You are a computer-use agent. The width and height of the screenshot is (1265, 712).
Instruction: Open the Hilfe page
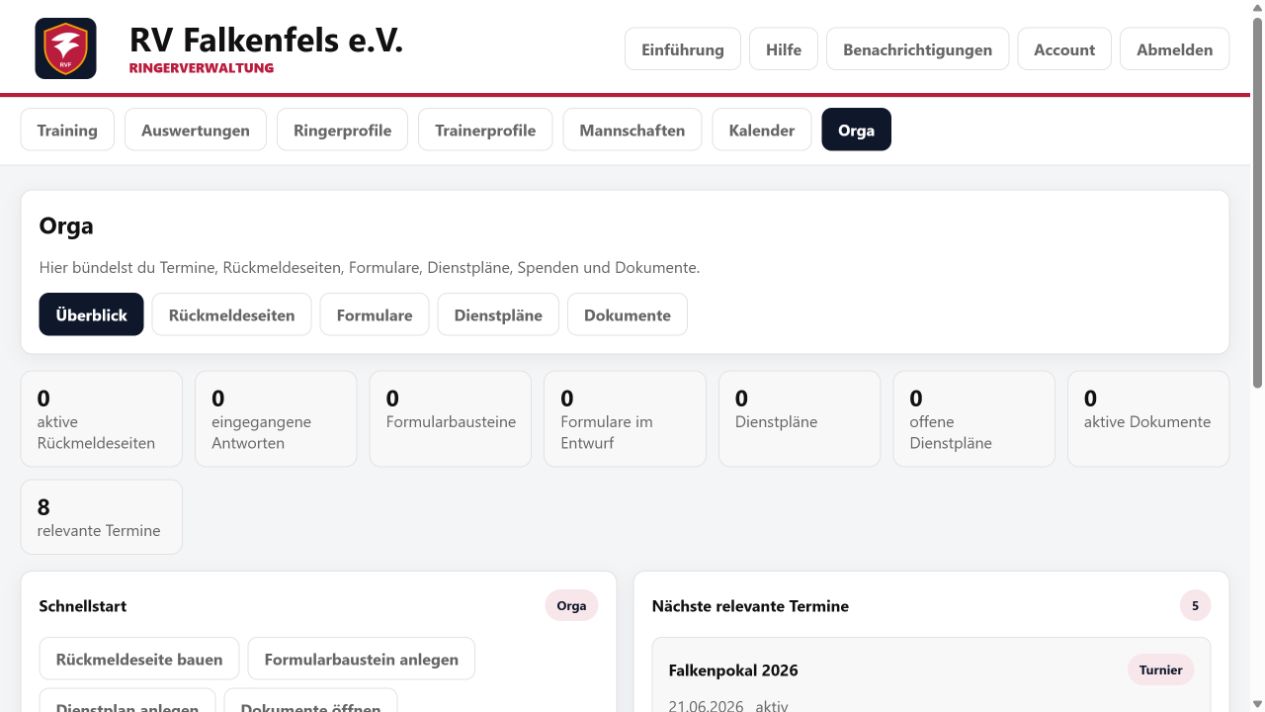click(783, 49)
